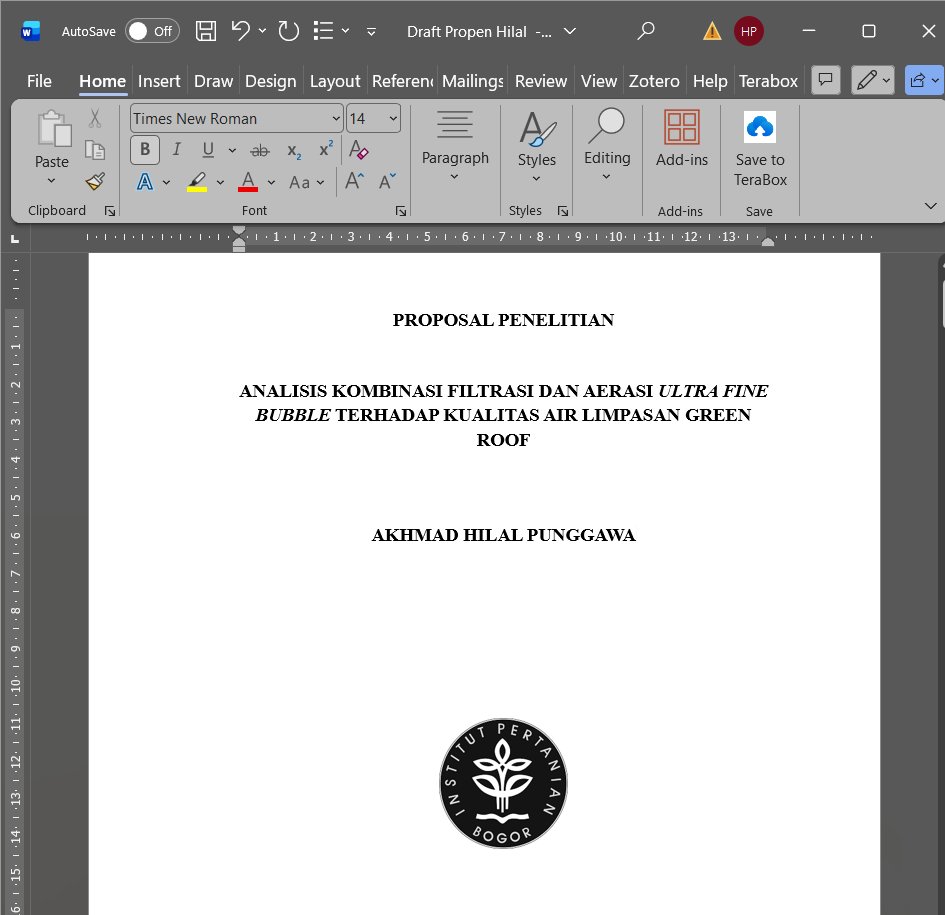Viewport: 945px width, 915px height.
Task: Apply superscript formatting
Action: [326, 149]
